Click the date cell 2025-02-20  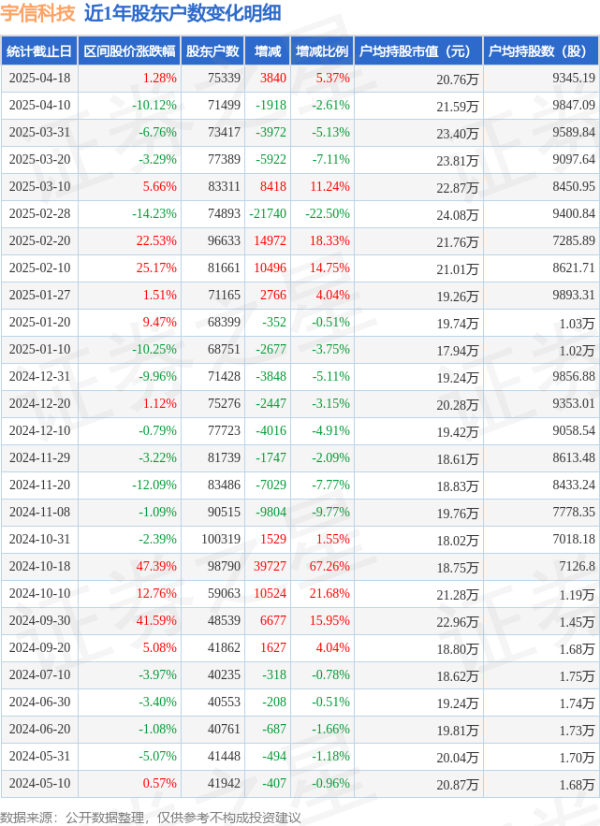pos(40,241)
